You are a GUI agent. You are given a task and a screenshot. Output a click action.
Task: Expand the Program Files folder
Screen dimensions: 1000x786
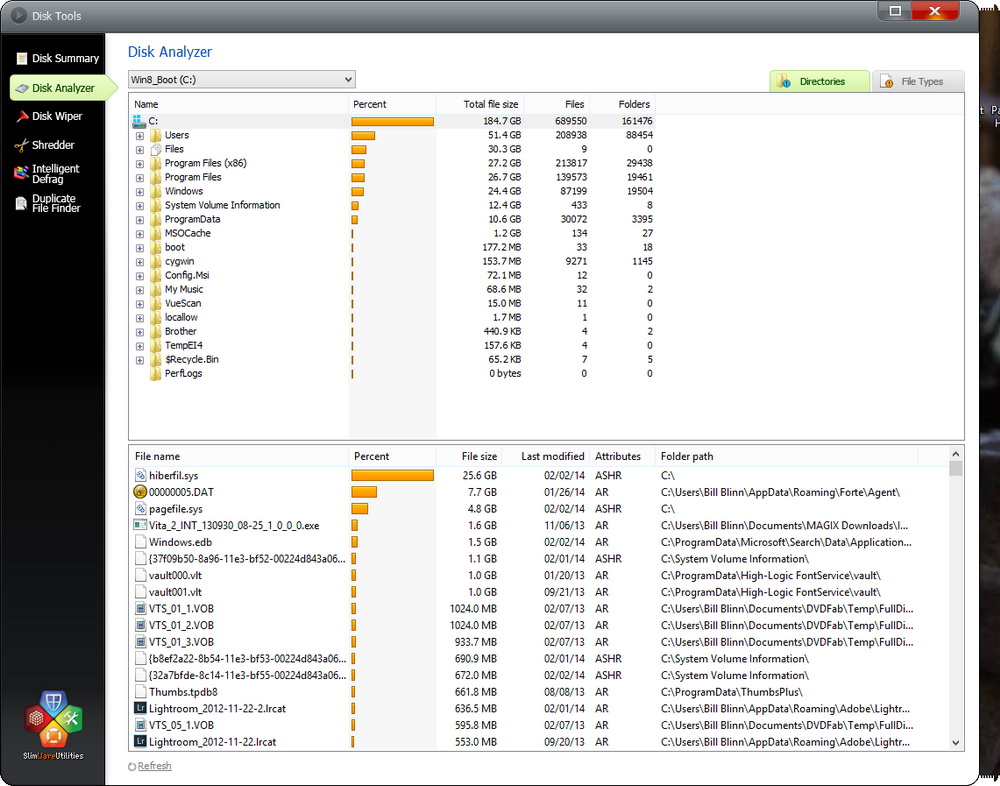coord(140,177)
